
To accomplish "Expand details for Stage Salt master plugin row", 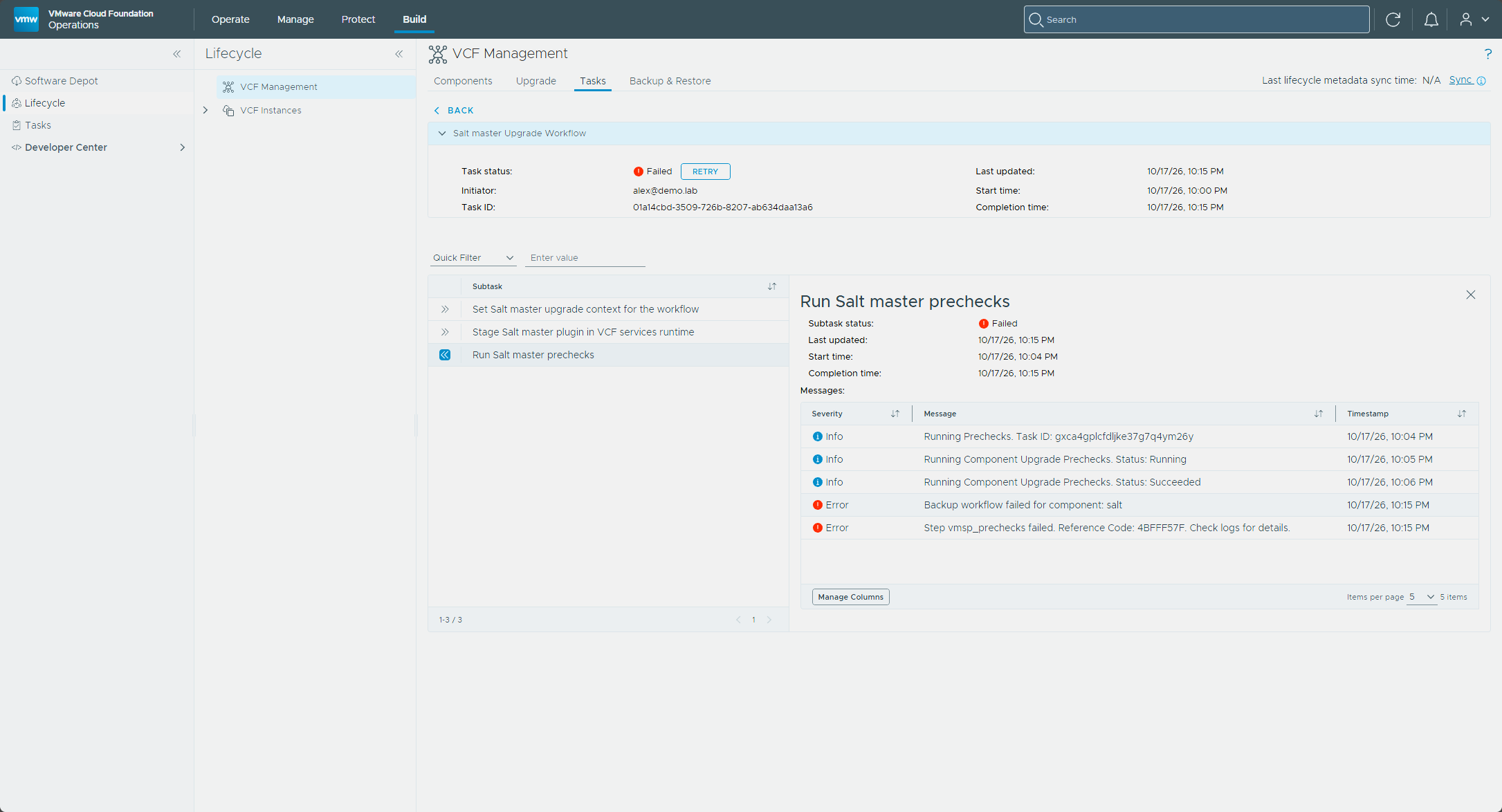I will point(445,332).
